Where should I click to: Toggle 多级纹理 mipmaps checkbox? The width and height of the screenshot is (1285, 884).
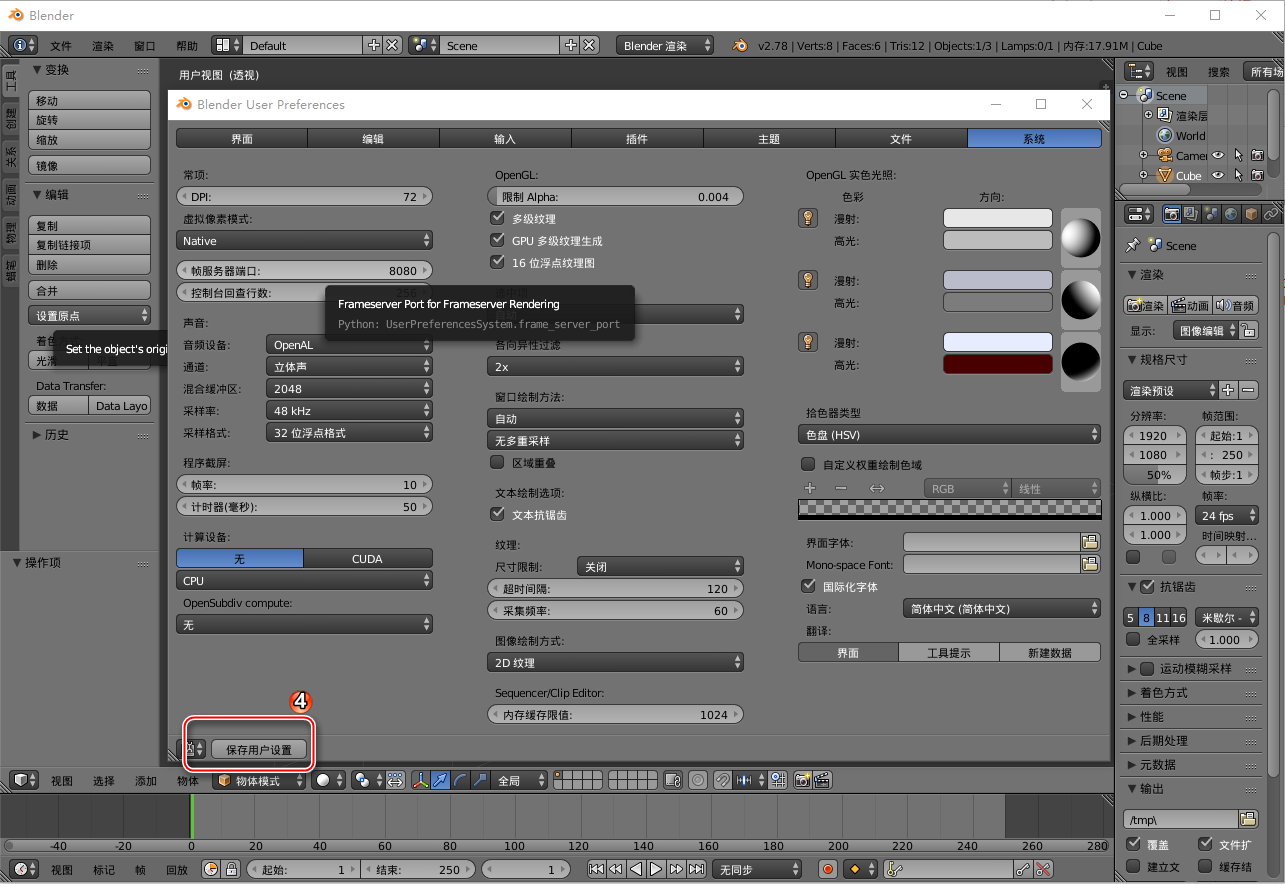tap(497, 218)
